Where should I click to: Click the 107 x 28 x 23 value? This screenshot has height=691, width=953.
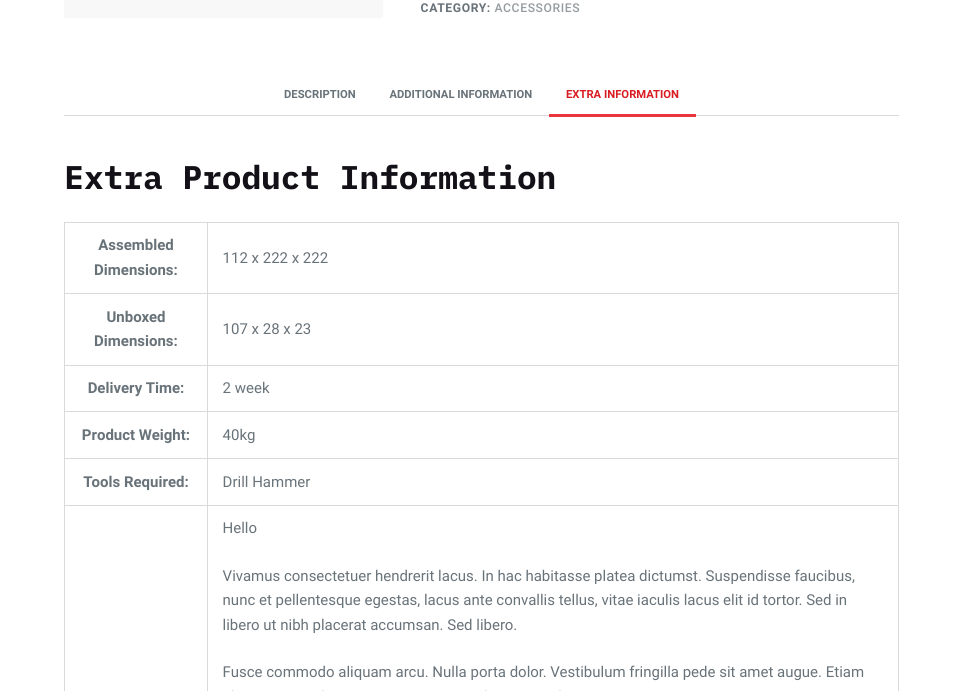tap(266, 329)
